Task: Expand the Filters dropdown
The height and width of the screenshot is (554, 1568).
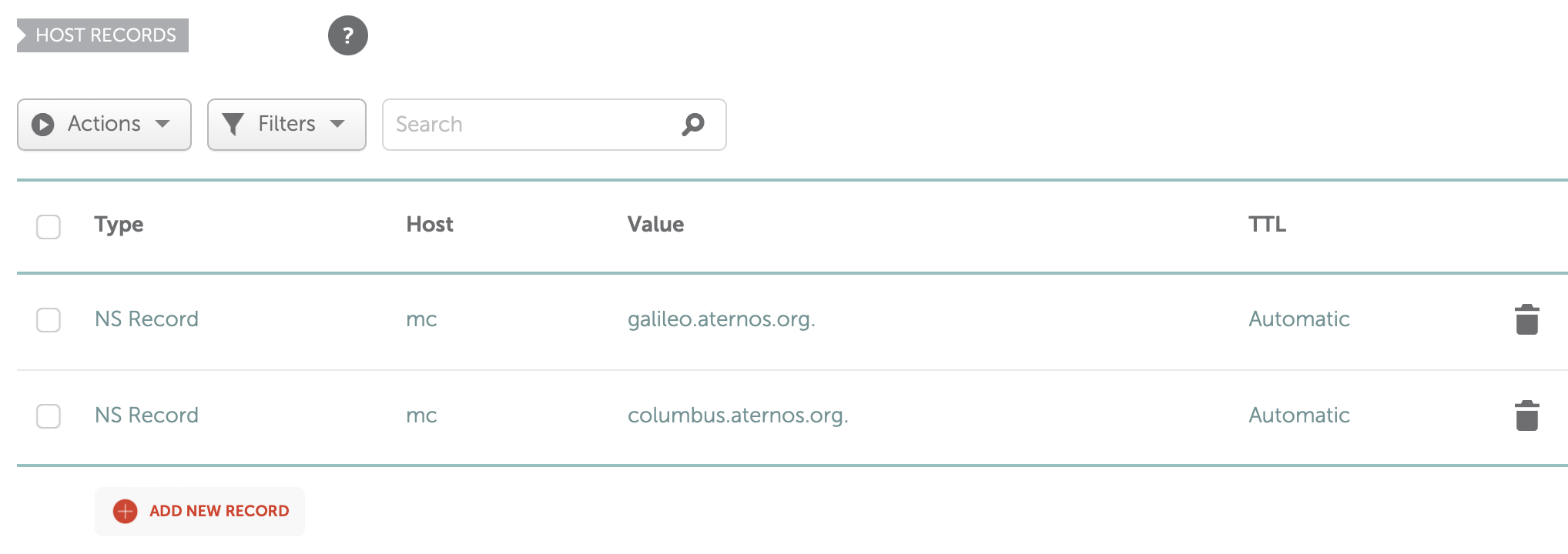Action: [x=286, y=124]
